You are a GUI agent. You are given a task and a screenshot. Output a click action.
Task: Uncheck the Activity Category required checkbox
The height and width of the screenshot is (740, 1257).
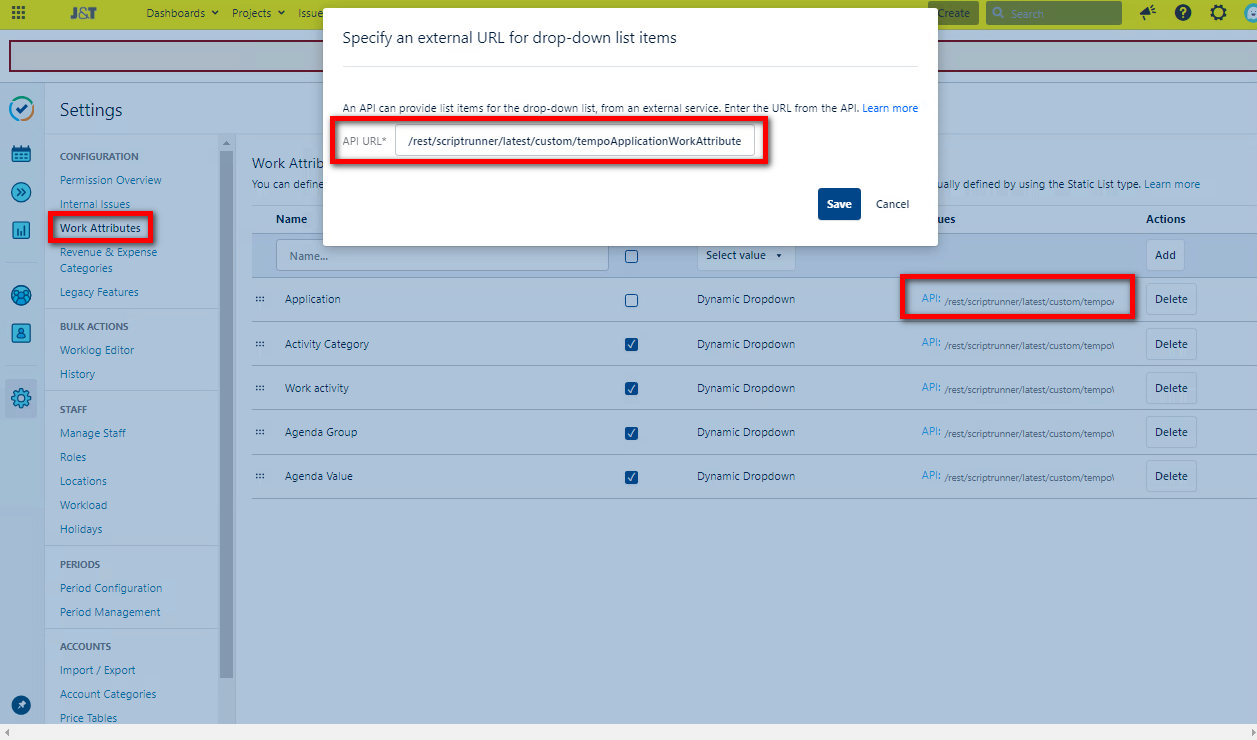coord(631,344)
